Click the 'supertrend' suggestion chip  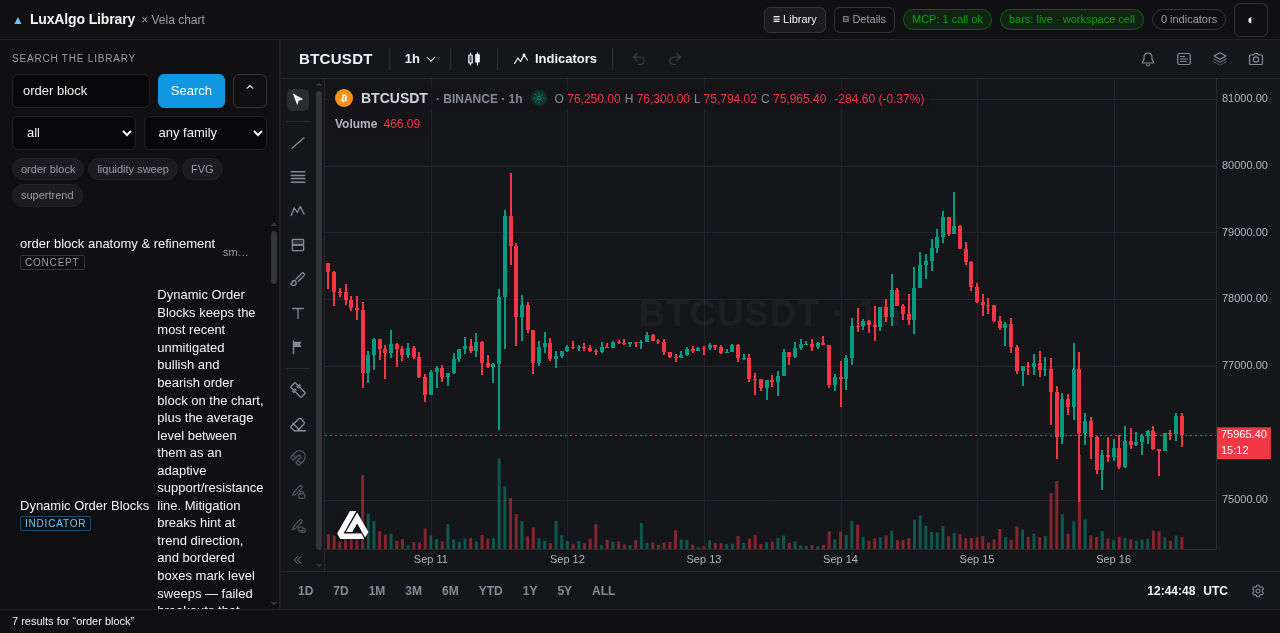coord(47,195)
